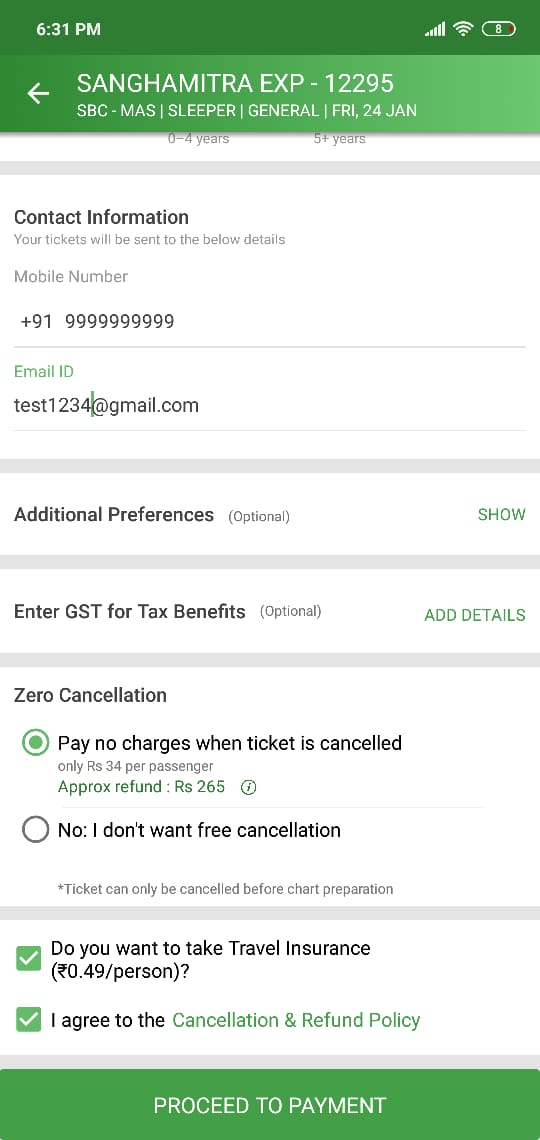Tap the SBC - MAS journey details subtitle

click(x=246, y=111)
